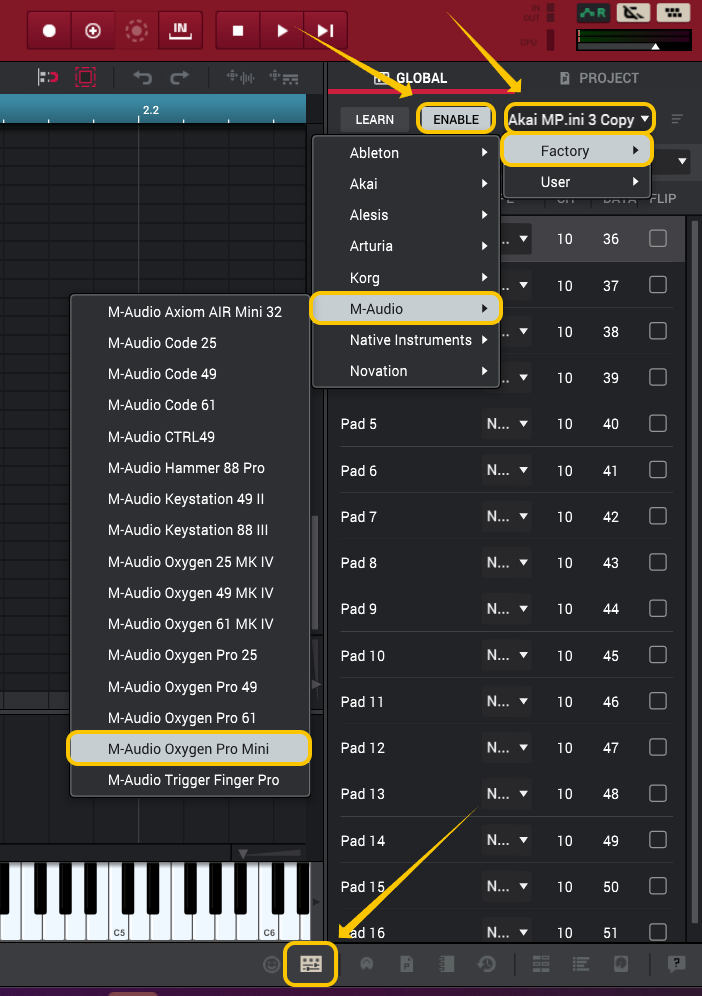Click the smiley face icon in bottom bar
The width and height of the screenshot is (702, 996).
point(271,965)
